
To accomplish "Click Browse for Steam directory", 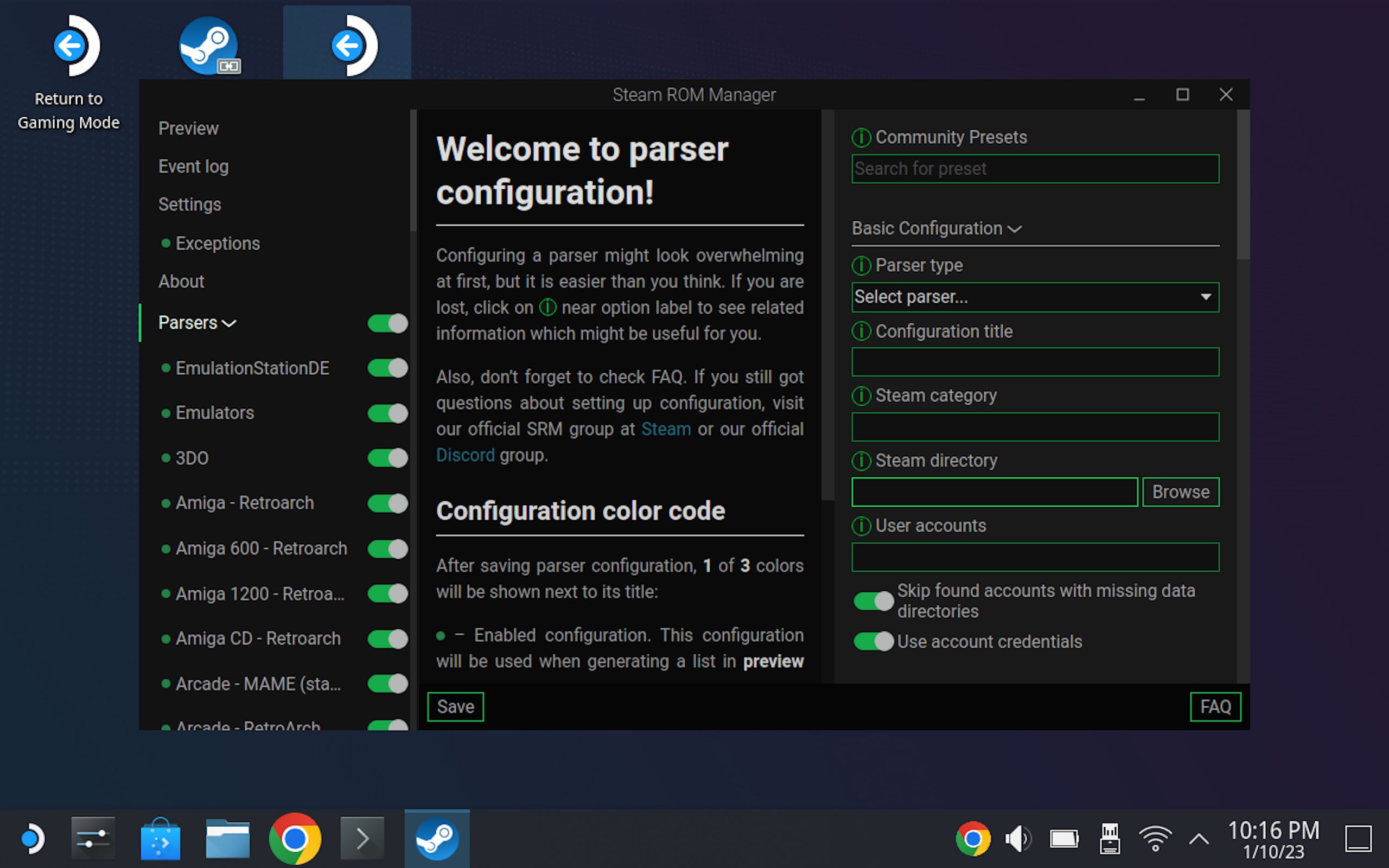I will pos(1181,492).
